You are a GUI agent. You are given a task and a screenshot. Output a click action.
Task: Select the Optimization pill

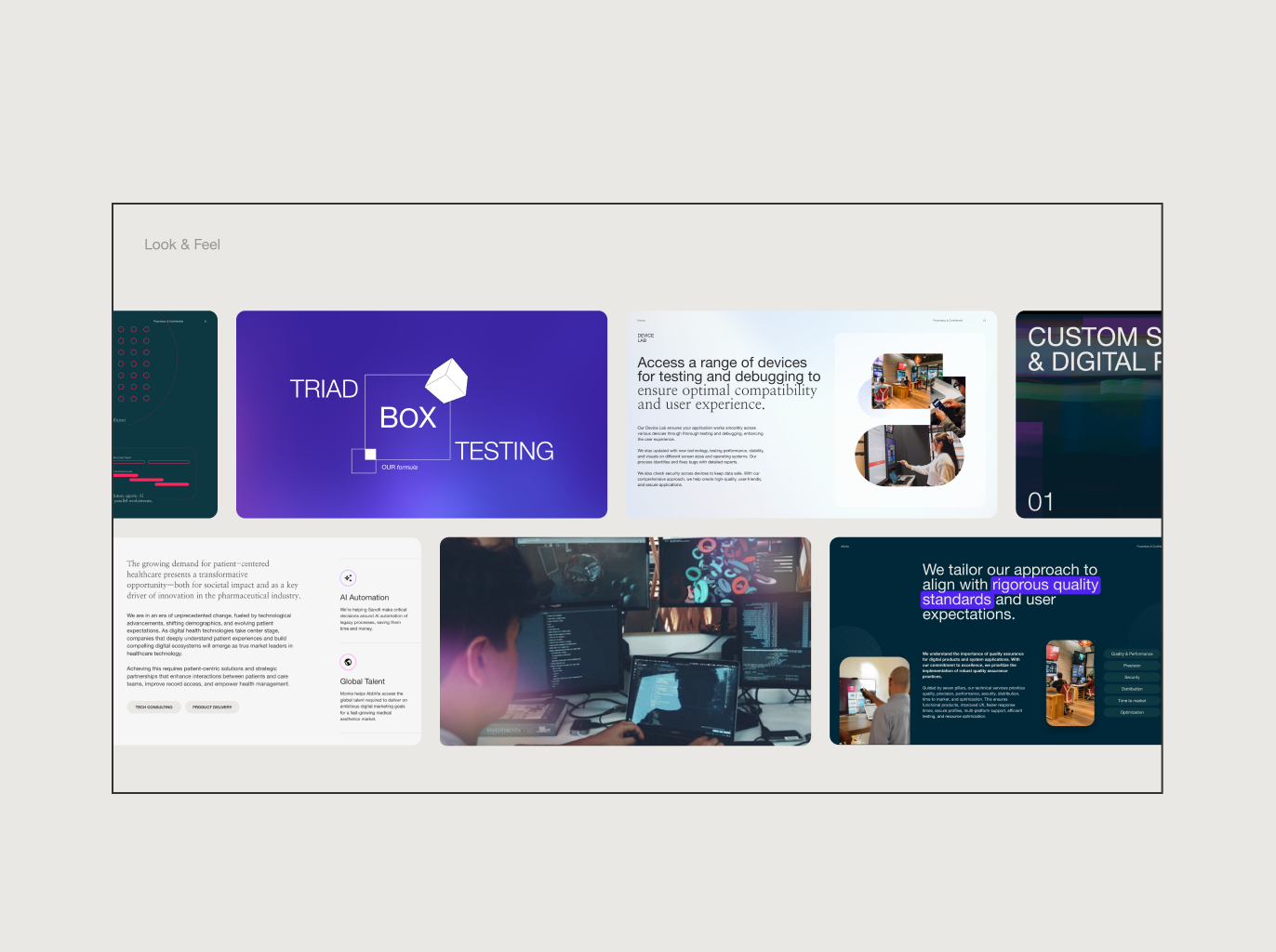click(1132, 712)
